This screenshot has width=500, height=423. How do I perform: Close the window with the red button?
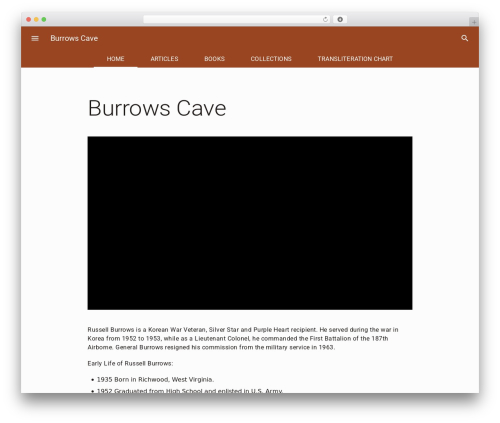(29, 19)
